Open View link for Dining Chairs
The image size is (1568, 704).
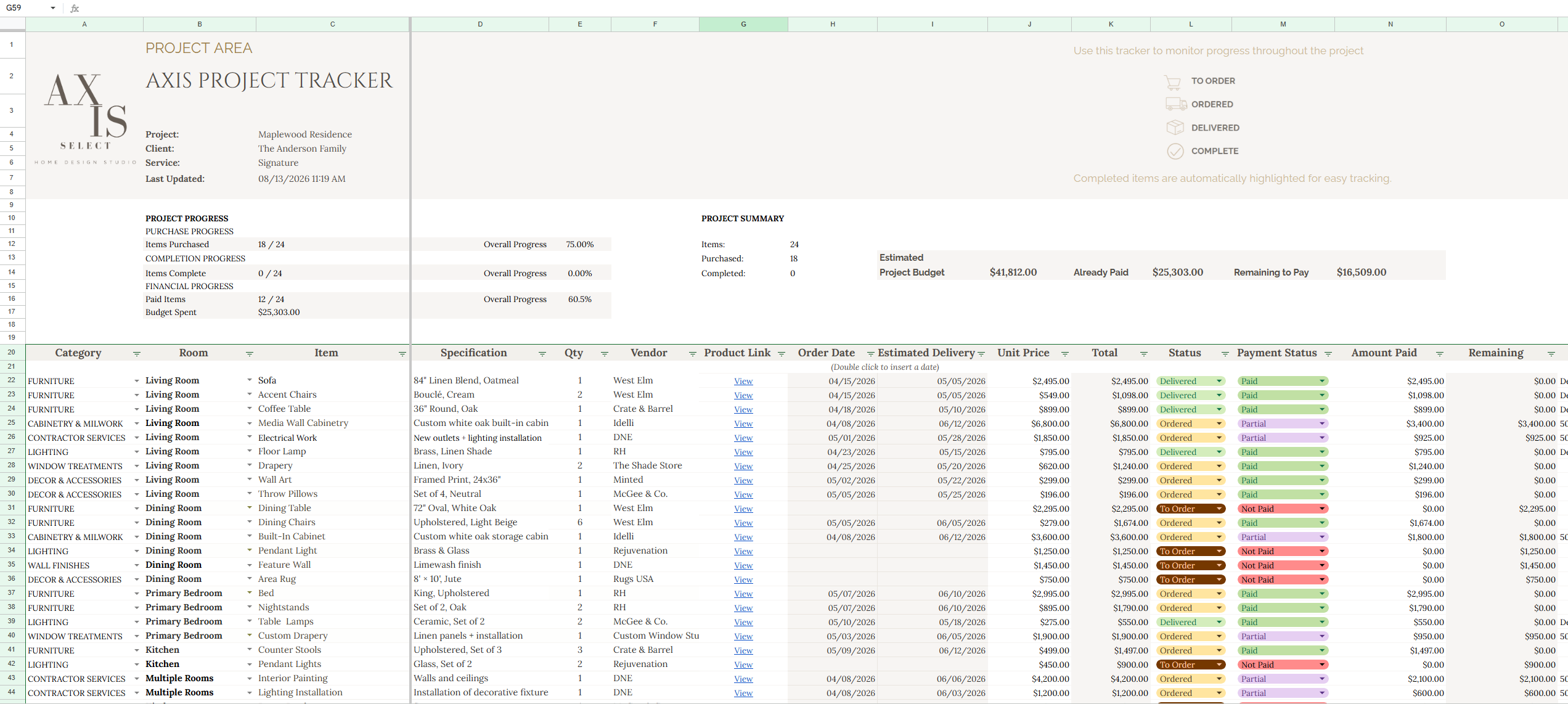coord(743,523)
